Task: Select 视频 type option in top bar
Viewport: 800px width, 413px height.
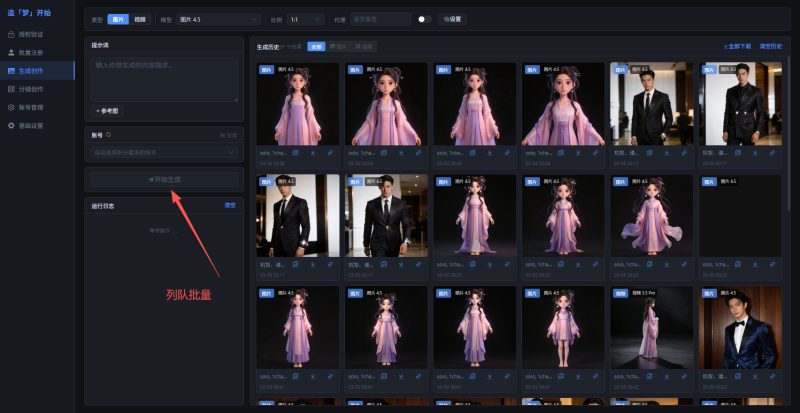Action: pos(140,19)
